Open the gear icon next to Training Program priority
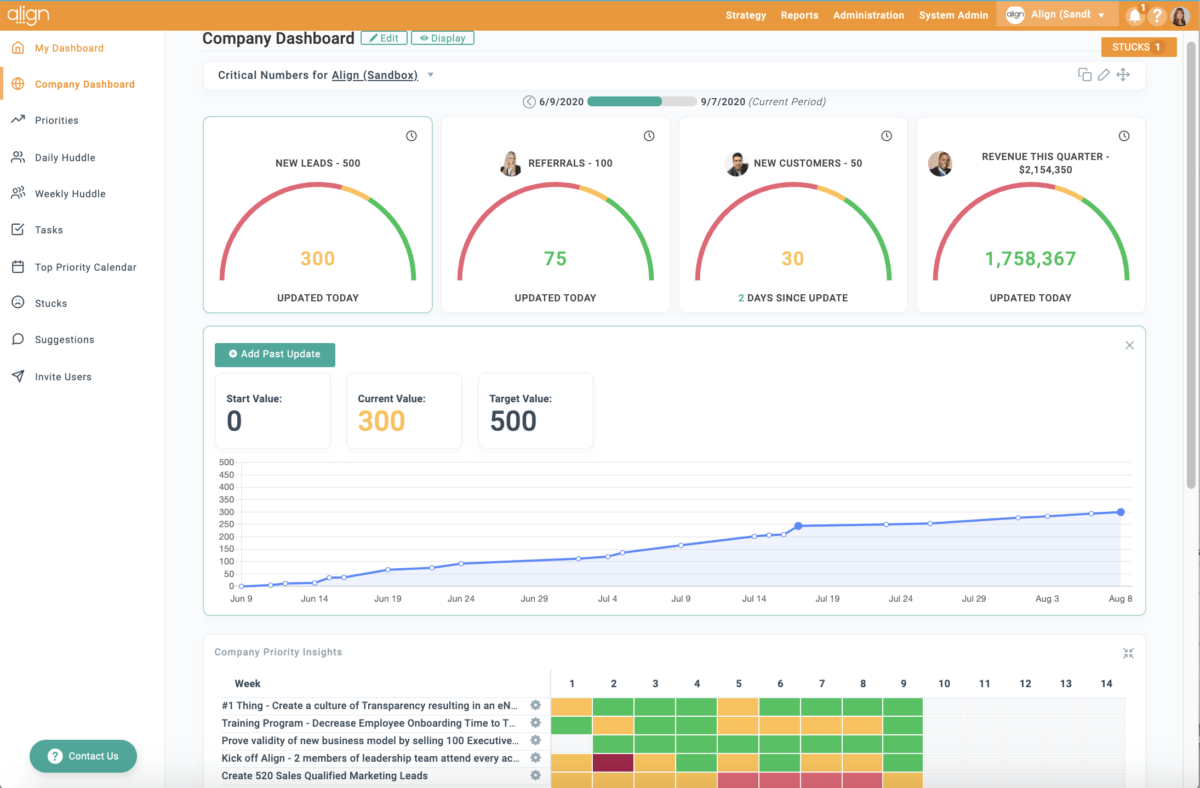The width and height of the screenshot is (1200, 788). [535, 723]
